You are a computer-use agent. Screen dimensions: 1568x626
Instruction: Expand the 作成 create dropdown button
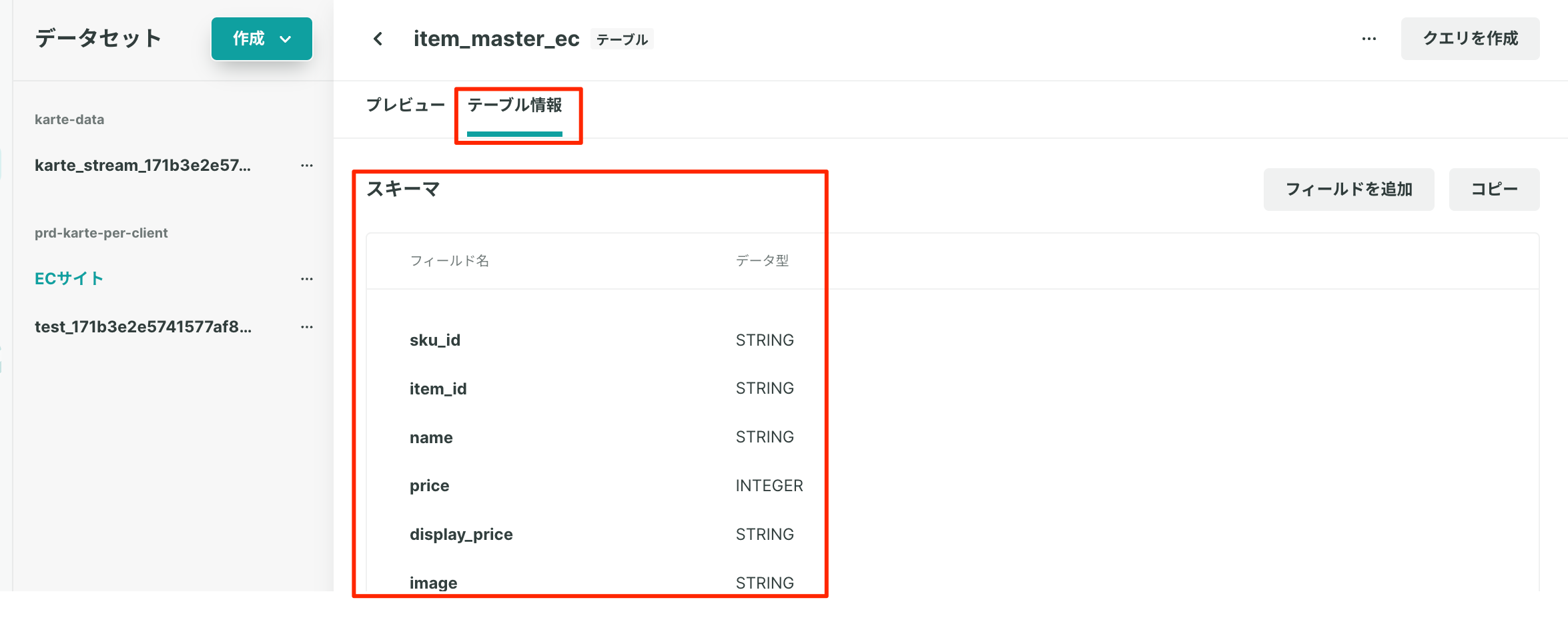pyautogui.click(x=262, y=39)
